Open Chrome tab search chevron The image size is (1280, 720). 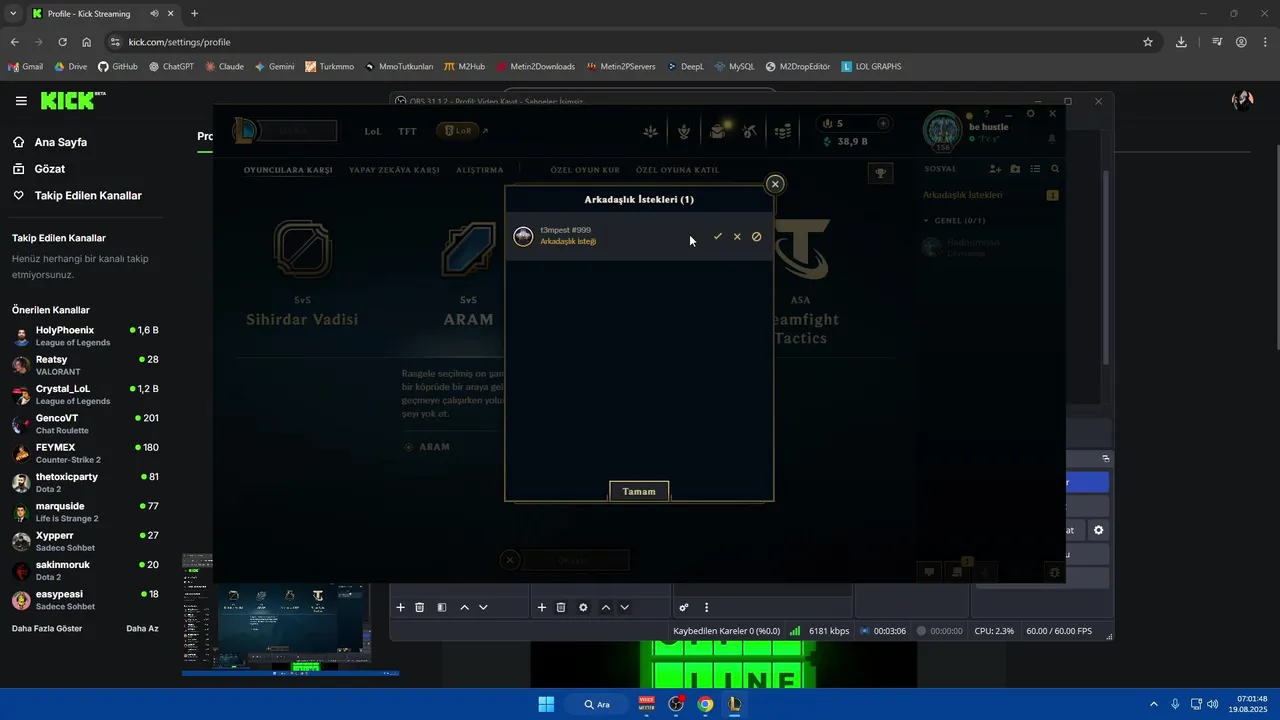[13, 14]
